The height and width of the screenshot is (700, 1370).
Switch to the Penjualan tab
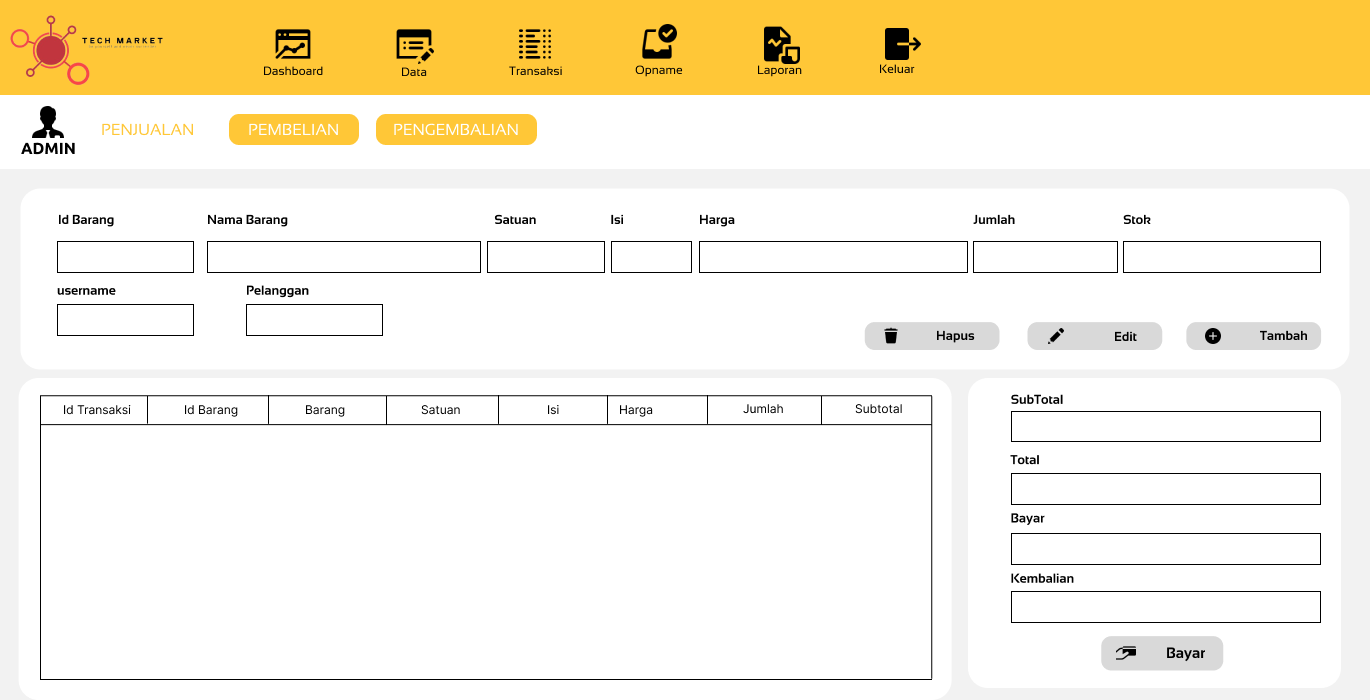(x=148, y=130)
